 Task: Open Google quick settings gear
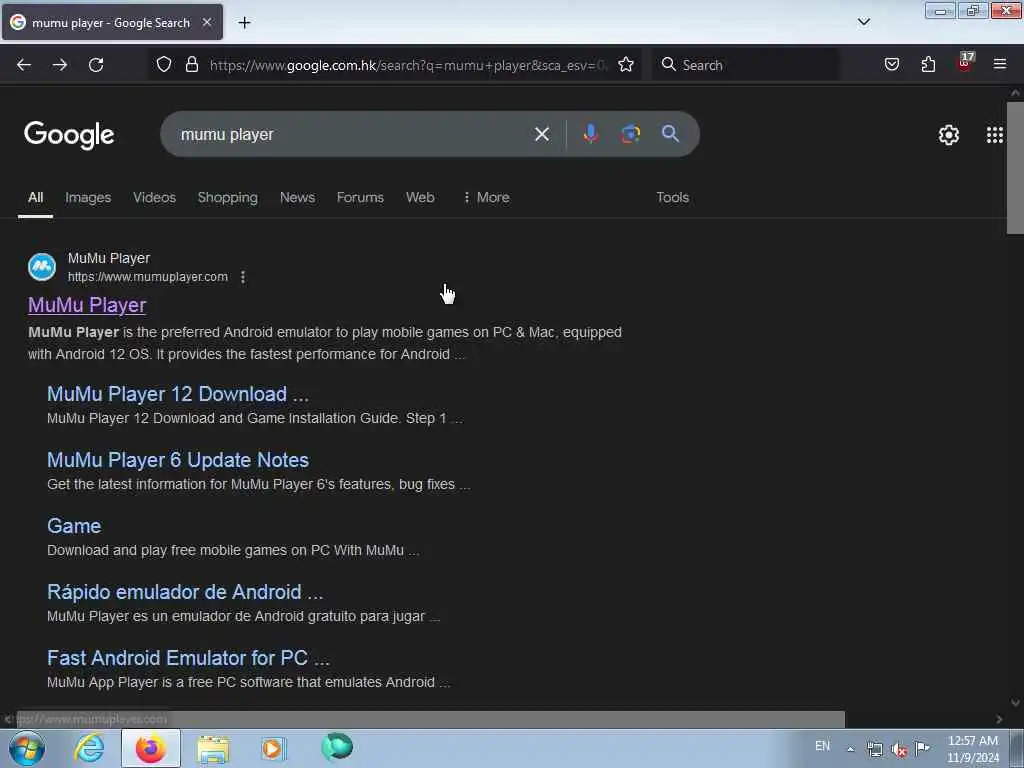coord(948,135)
